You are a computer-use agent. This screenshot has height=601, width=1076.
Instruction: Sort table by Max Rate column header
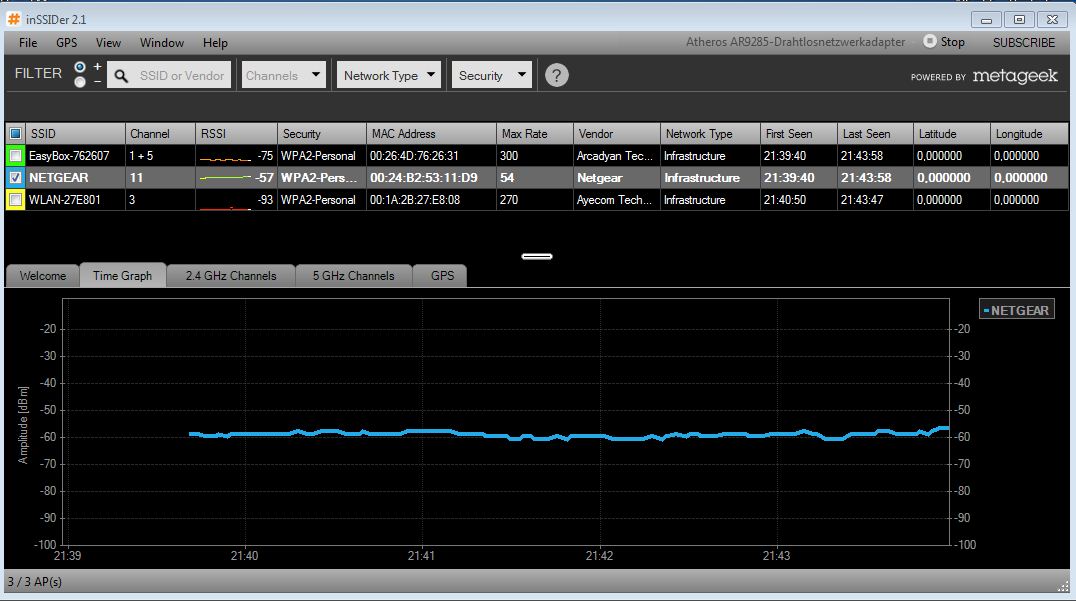pos(535,134)
